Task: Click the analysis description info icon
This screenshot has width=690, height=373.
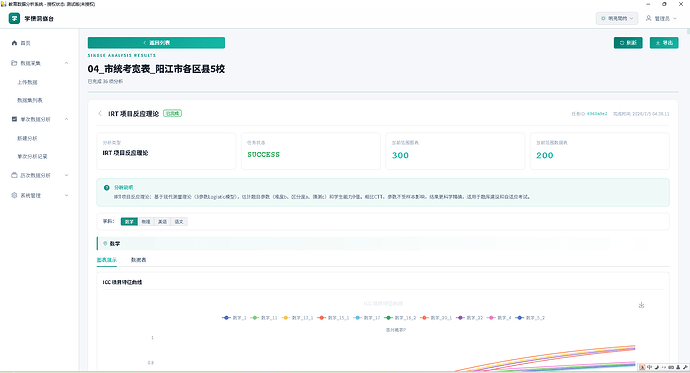Action: (106, 187)
